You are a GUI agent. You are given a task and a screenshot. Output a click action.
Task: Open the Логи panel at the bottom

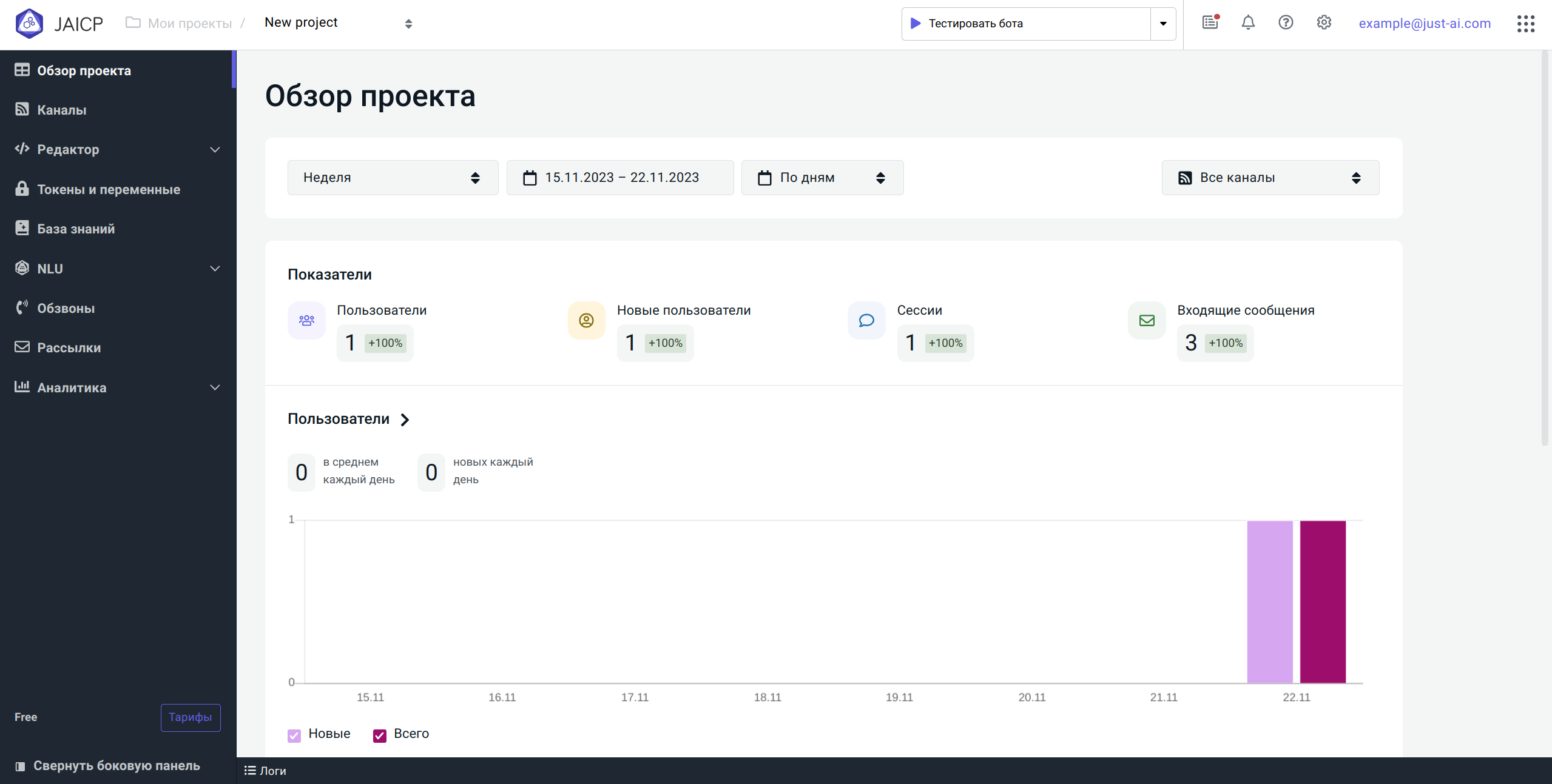click(x=266, y=770)
